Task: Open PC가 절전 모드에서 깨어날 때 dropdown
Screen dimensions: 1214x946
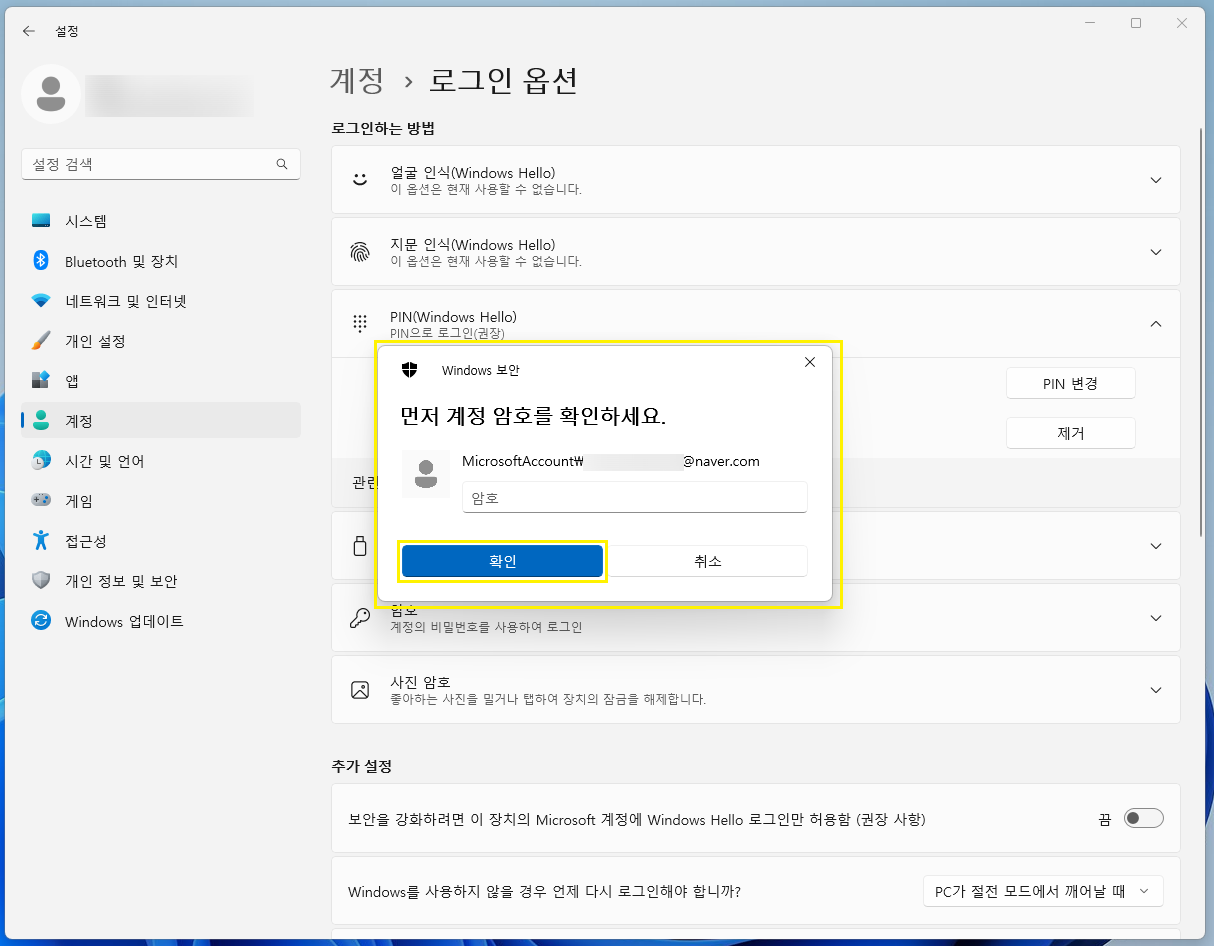Action: click(1043, 891)
